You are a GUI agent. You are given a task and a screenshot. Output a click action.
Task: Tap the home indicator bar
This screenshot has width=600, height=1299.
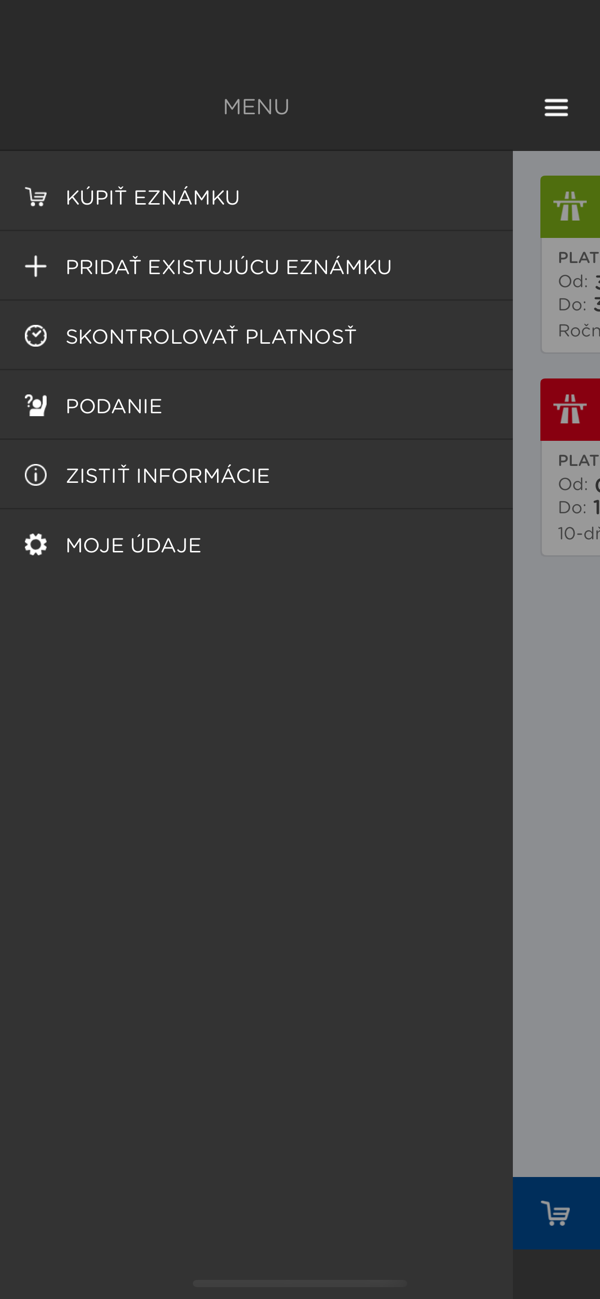300,1283
